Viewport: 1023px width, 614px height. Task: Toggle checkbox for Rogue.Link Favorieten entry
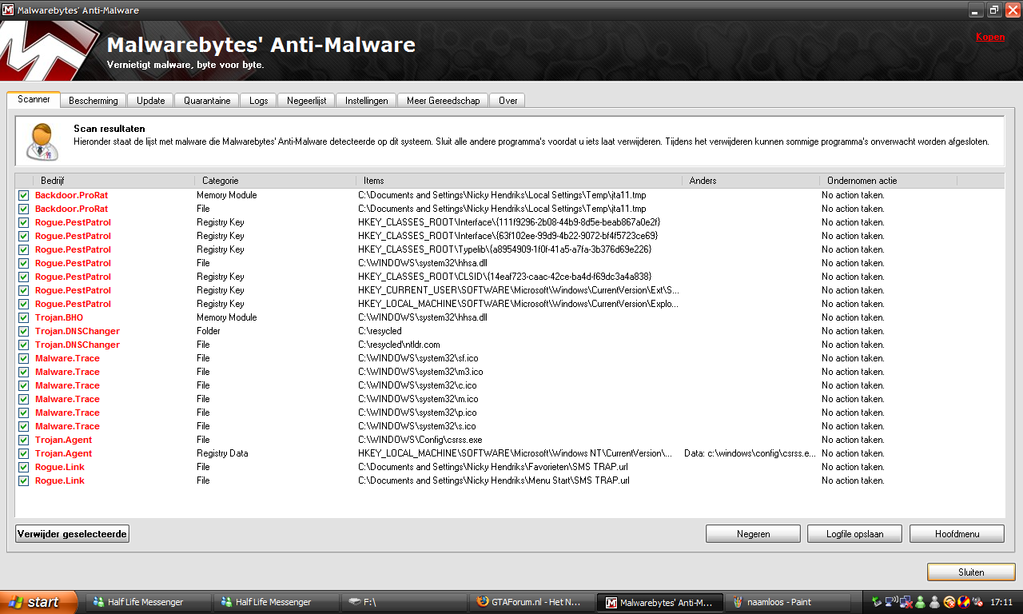click(x=23, y=467)
